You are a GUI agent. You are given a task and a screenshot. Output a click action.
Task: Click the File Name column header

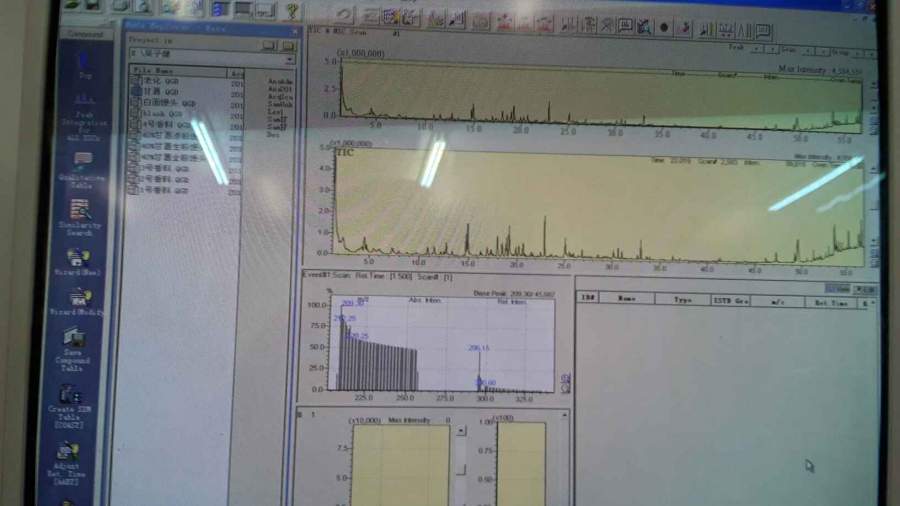click(179, 71)
